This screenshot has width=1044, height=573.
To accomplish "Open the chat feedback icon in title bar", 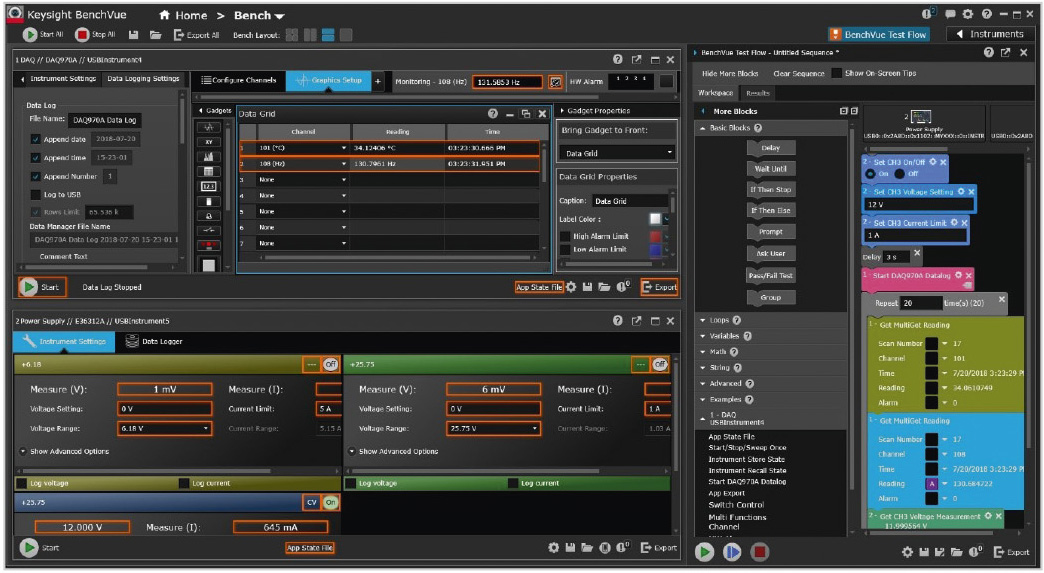I will click(950, 14).
